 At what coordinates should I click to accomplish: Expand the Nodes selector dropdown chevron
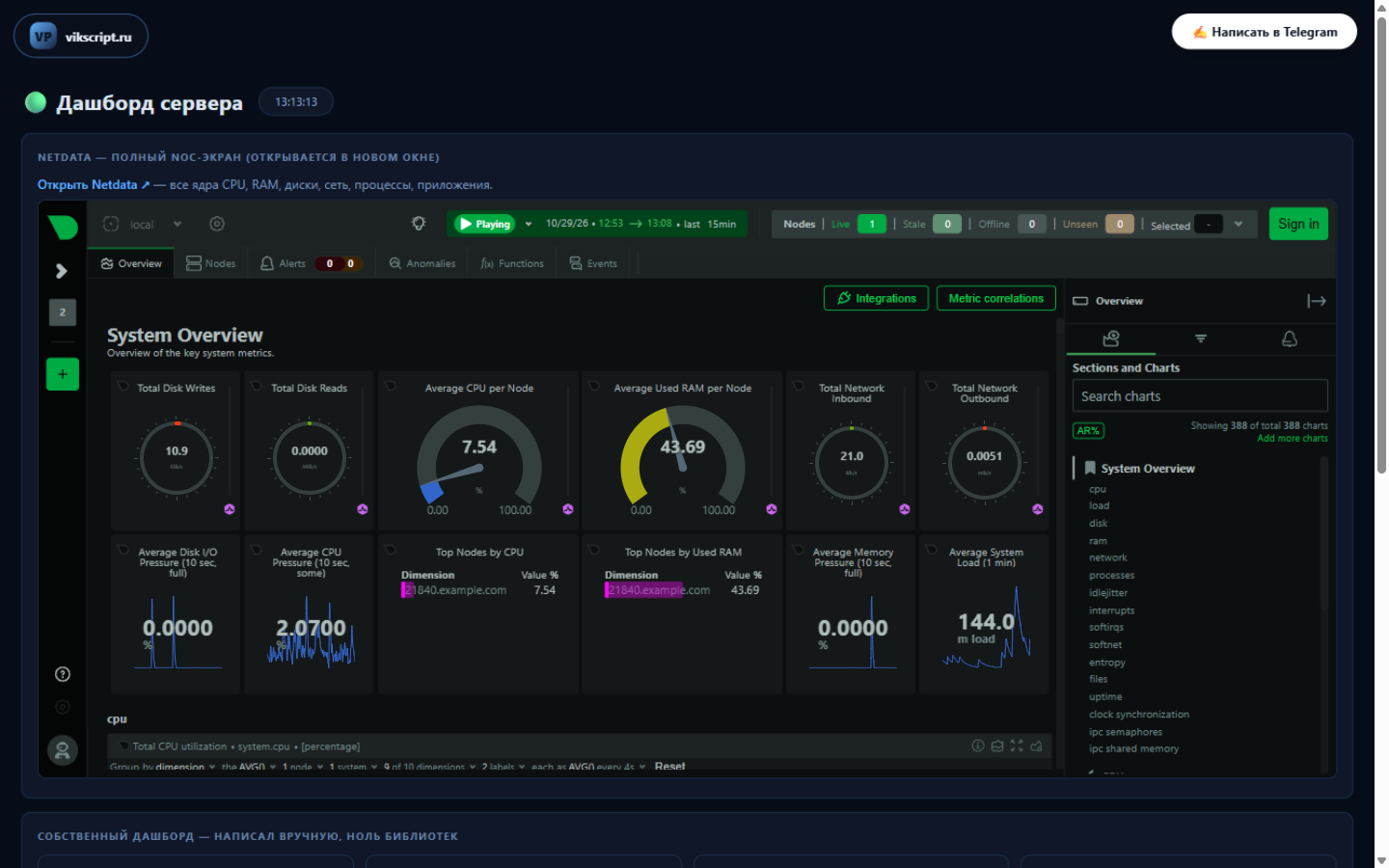pyautogui.click(x=1239, y=224)
